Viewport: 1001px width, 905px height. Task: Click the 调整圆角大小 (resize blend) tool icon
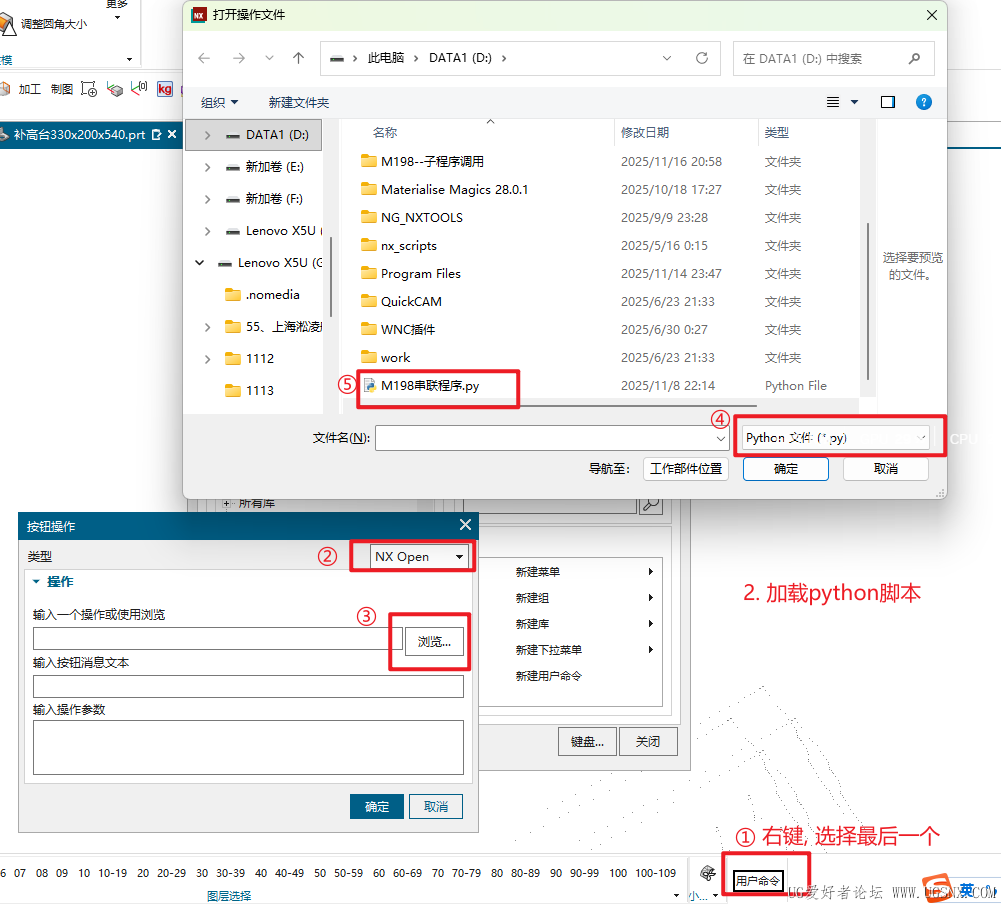6,24
